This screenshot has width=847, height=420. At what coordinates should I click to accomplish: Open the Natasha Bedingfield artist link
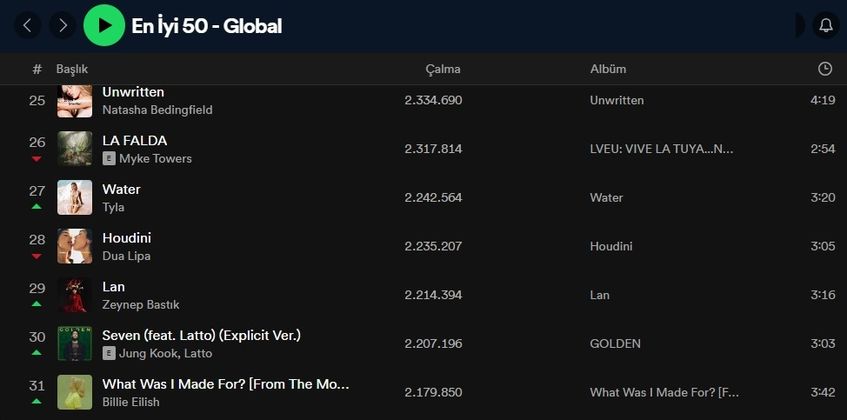coord(157,110)
